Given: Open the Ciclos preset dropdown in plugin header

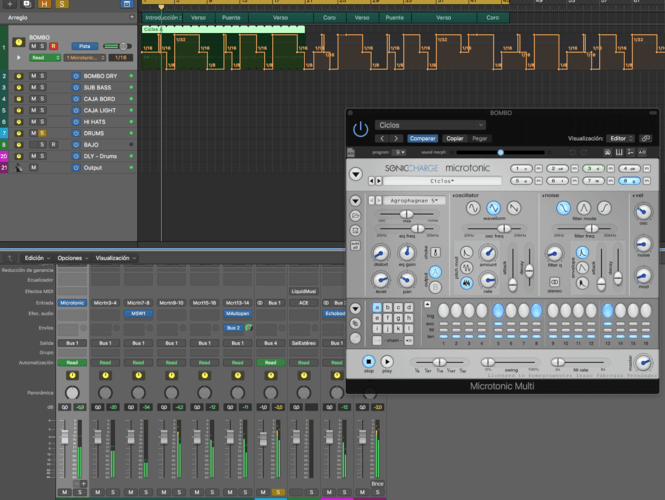Looking at the screenshot, I should tap(430, 125).
